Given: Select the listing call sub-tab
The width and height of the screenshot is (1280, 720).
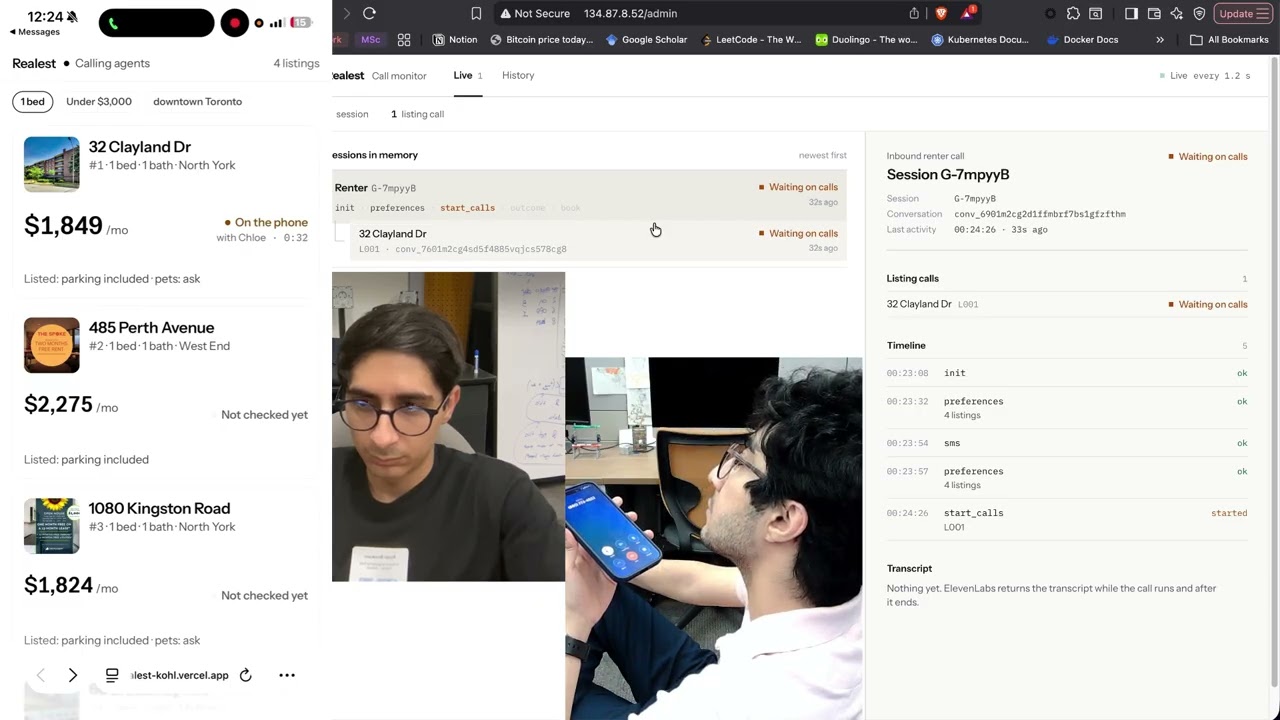Looking at the screenshot, I should pyautogui.click(x=417, y=114).
